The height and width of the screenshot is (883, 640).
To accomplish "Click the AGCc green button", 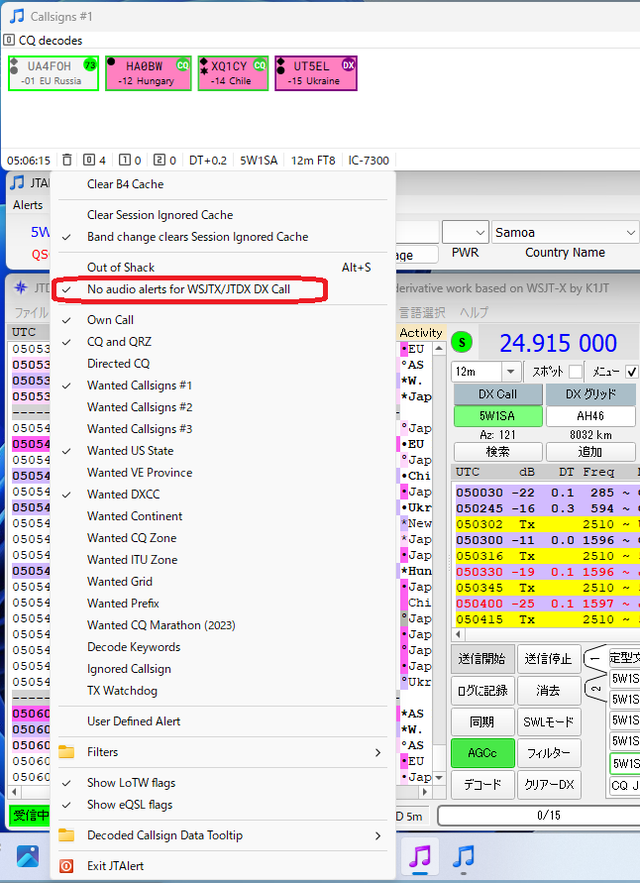I will 482,753.
